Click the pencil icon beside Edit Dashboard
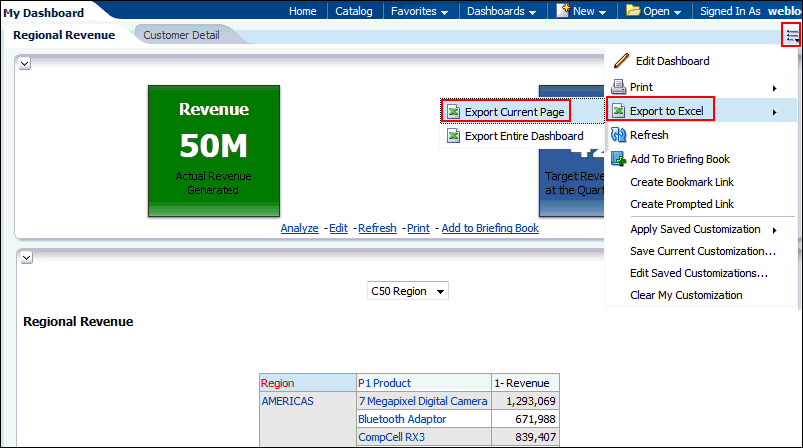 coord(621,60)
